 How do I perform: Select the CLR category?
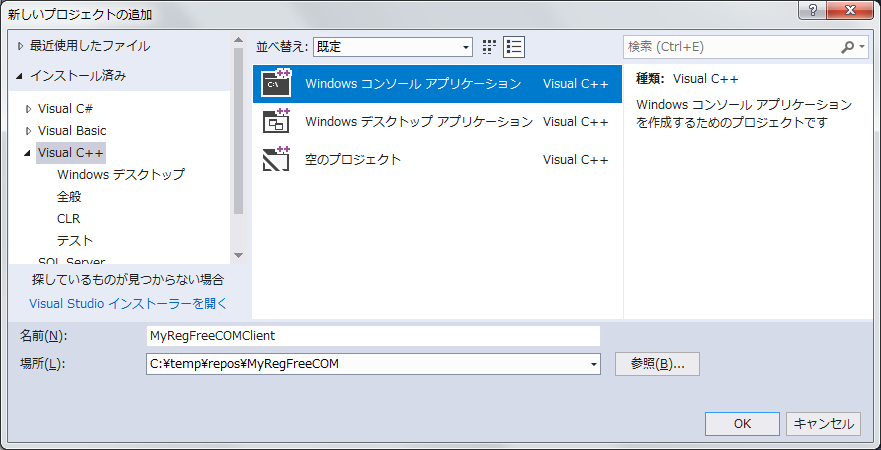(x=69, y=219)
